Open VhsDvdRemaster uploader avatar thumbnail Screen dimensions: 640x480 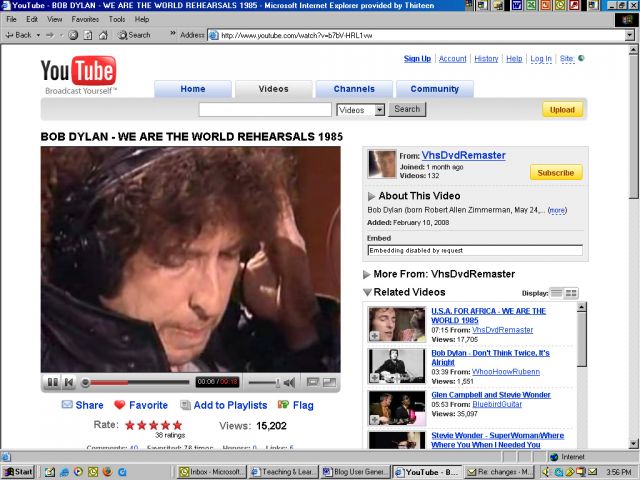[x=382, y=164]
